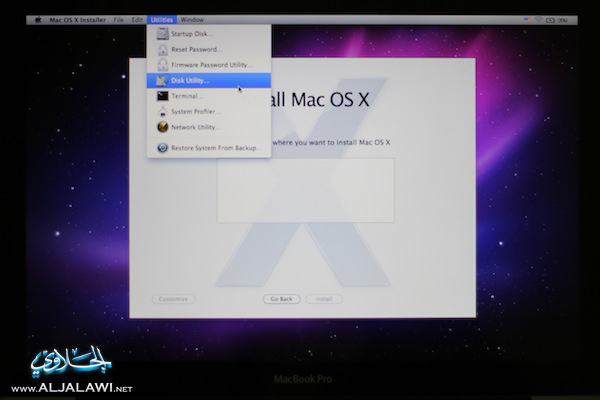Click the battery status icon

pos(550,20)
